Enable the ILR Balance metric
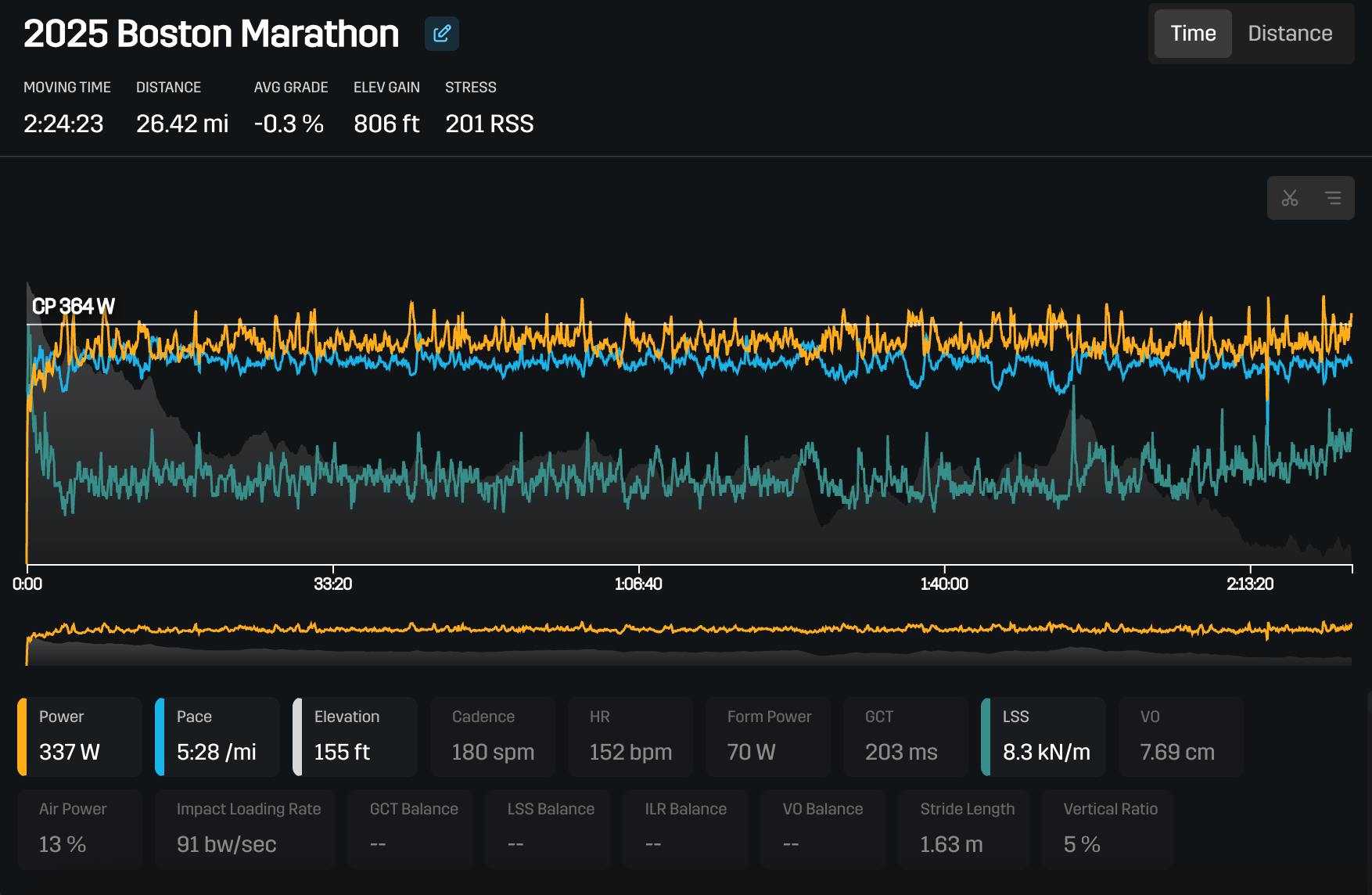 (686, 829)
